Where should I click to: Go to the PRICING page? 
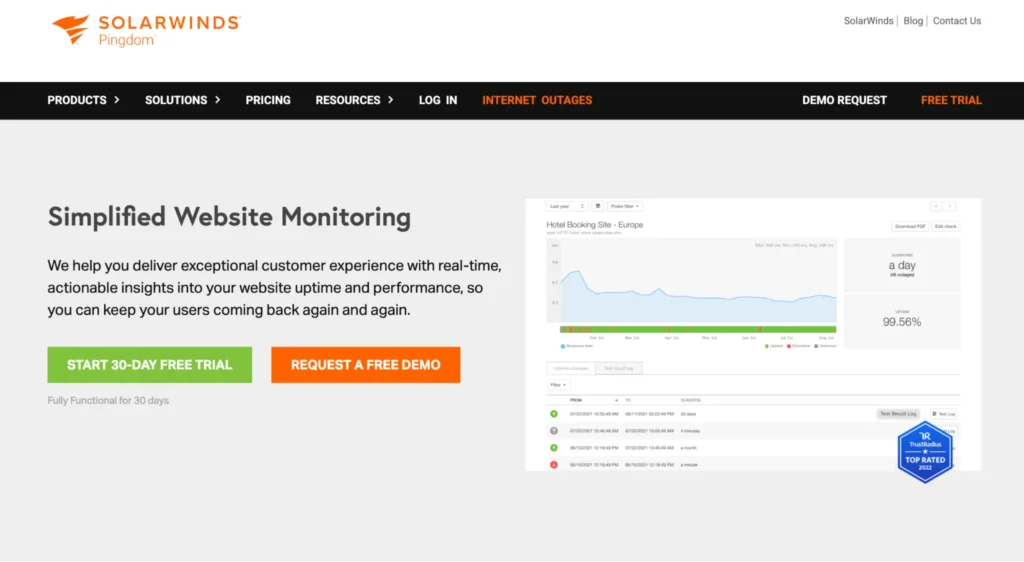(x=268, y=100)
